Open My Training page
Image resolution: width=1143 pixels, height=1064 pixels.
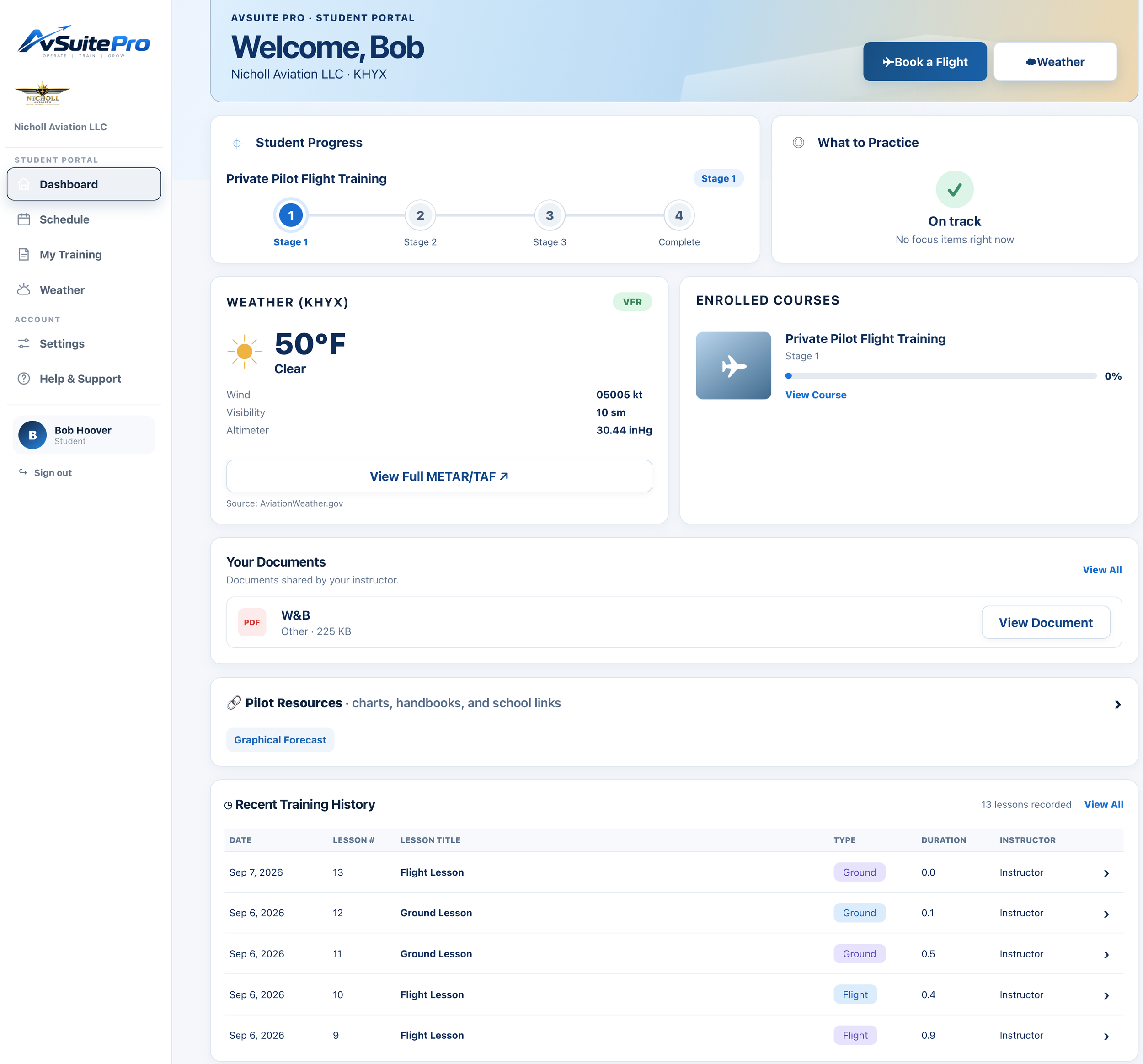pos(84,254)
